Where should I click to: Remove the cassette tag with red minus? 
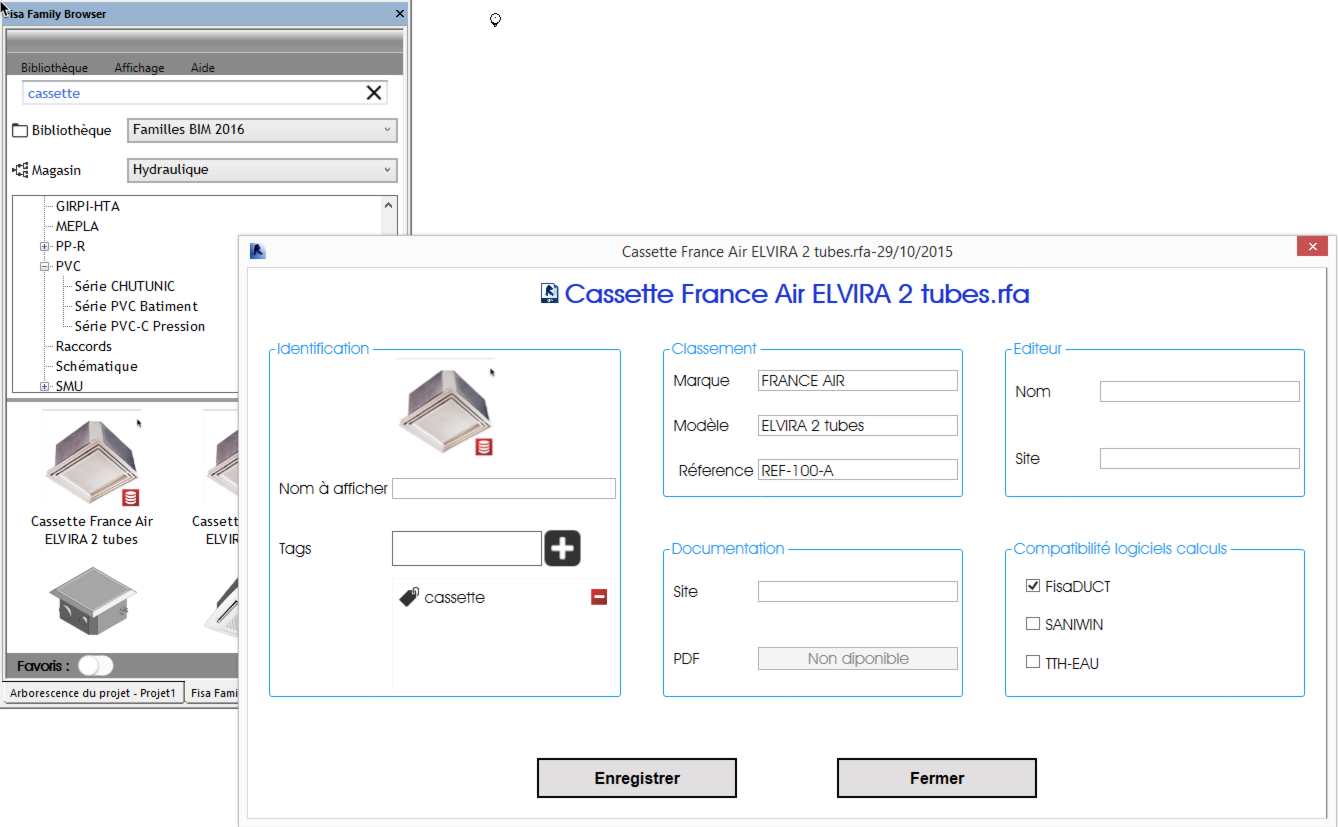(599, 597)
